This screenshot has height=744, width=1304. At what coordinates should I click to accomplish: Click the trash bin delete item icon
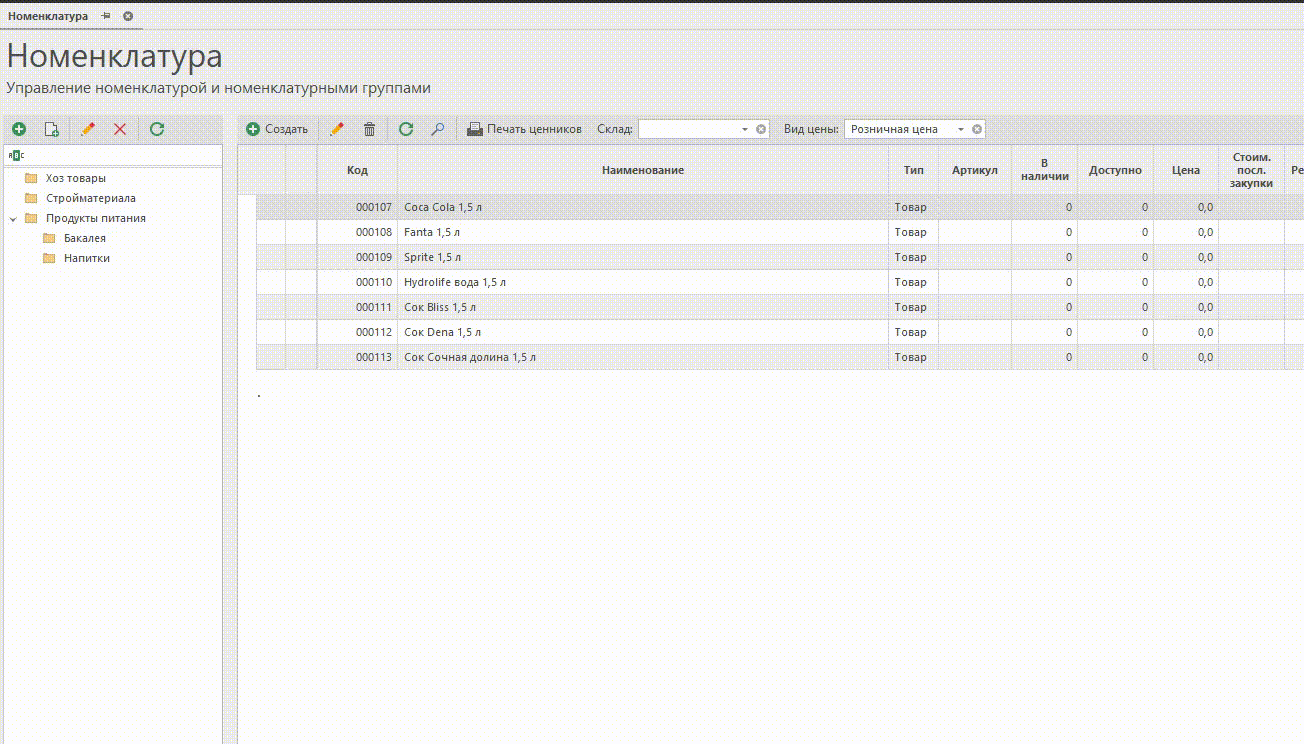coord(369,129)
